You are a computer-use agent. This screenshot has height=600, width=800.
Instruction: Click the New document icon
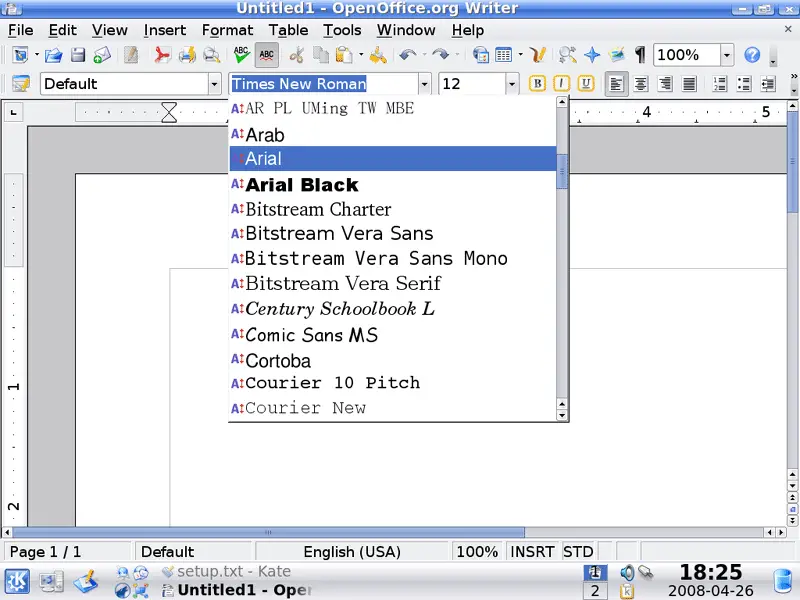pos(20,55)
